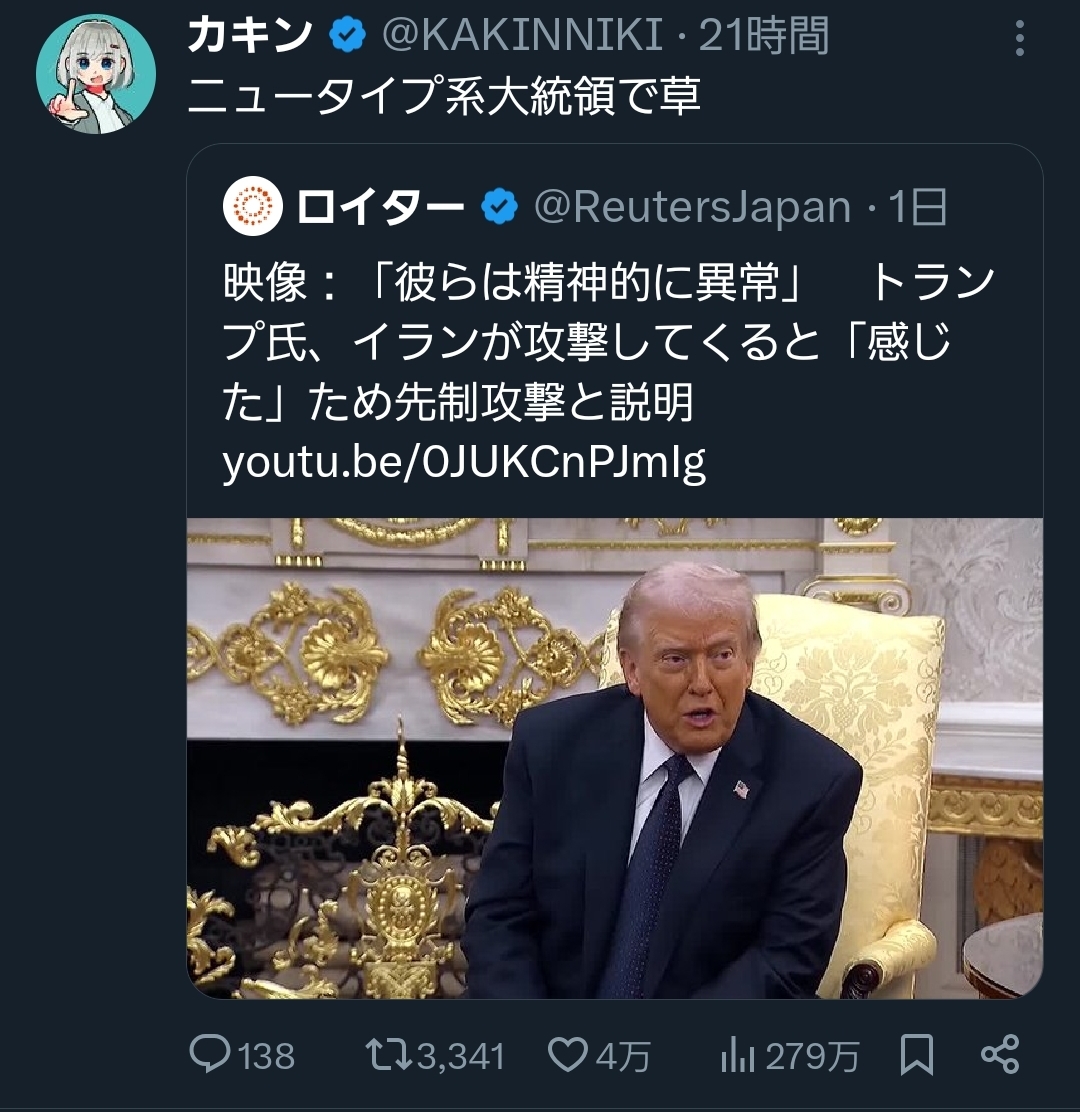Open the youtu.be/0JUKCnPJmIg link
Image resolution: width=1080 pixels, height=1112 pixels.
click(464, 462)
